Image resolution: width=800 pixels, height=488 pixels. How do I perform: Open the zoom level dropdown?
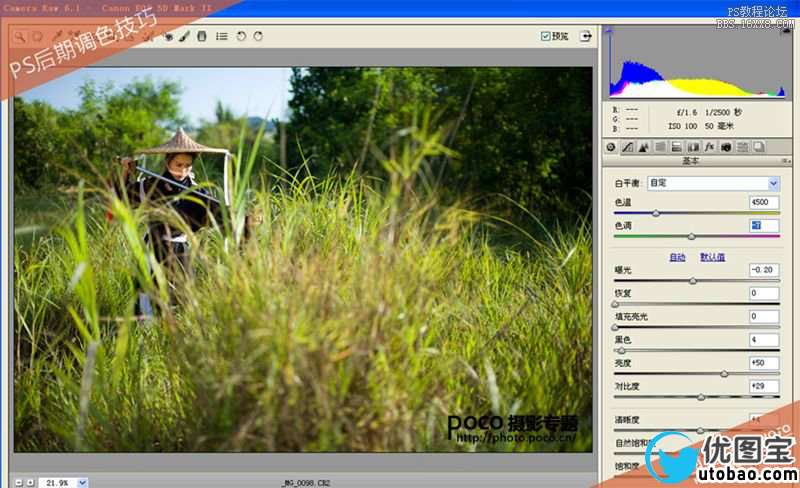[x=83, y=482]
